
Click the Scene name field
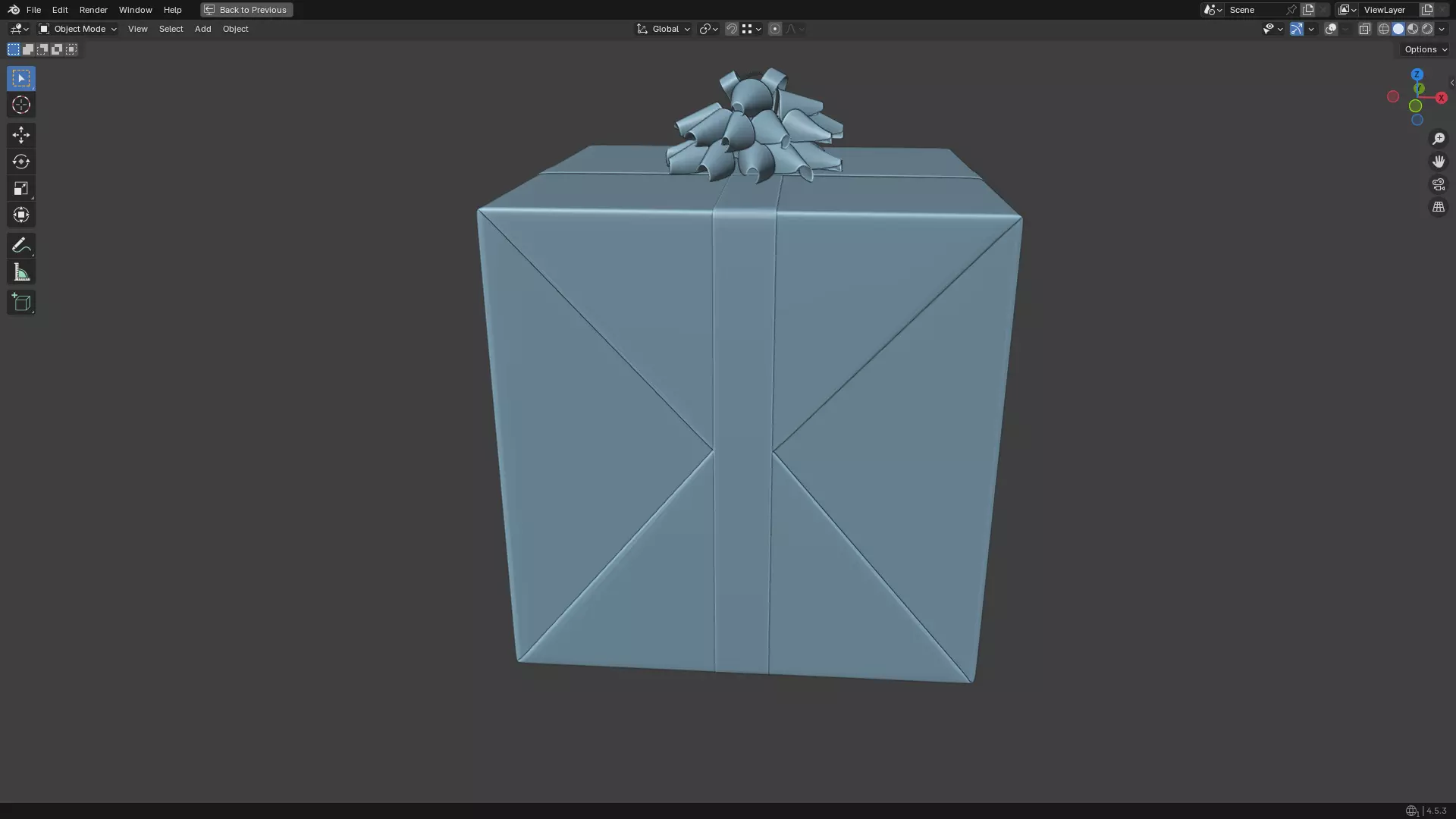point(1255,10)
